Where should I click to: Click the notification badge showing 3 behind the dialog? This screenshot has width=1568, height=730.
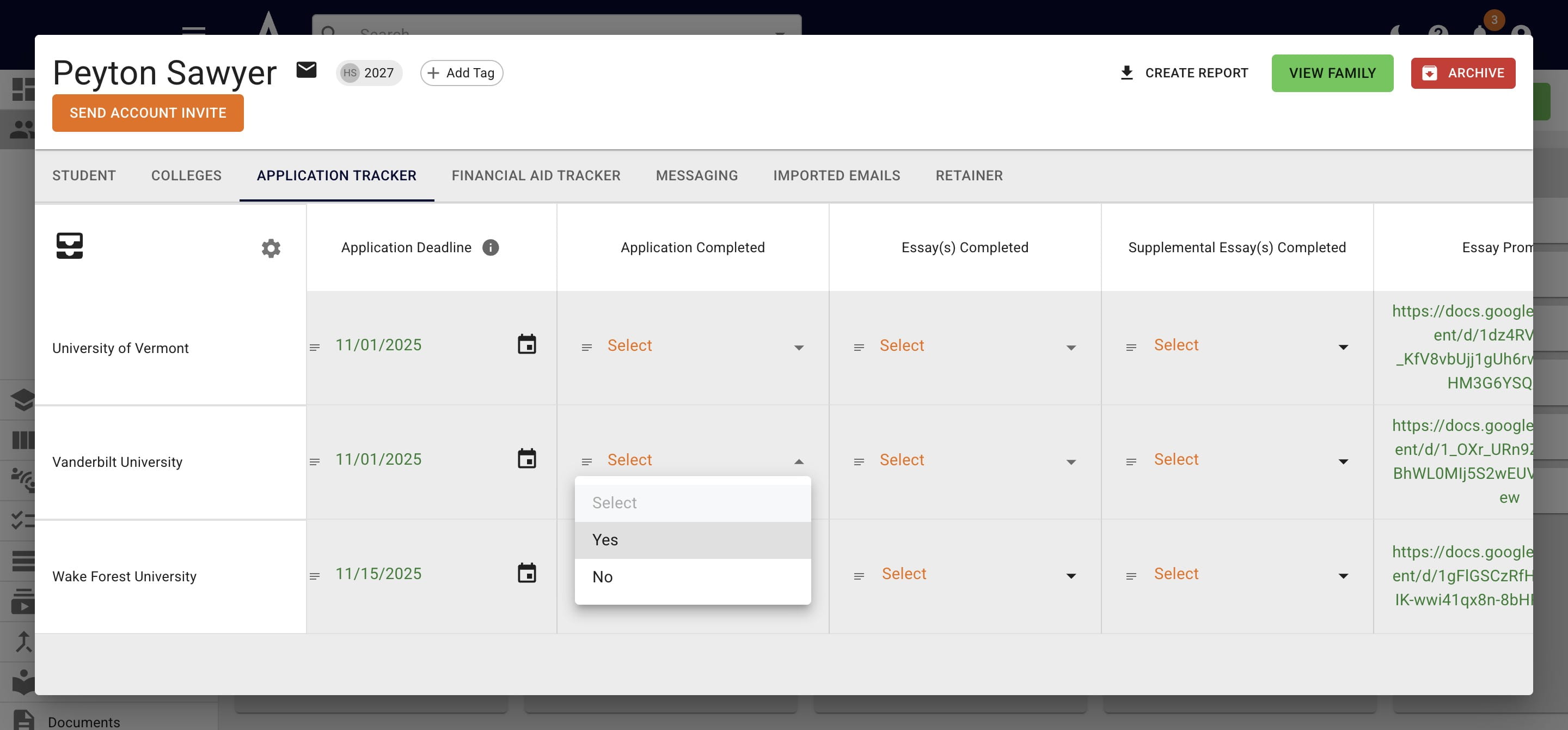pyautogui.click(x=1494, y=20)
